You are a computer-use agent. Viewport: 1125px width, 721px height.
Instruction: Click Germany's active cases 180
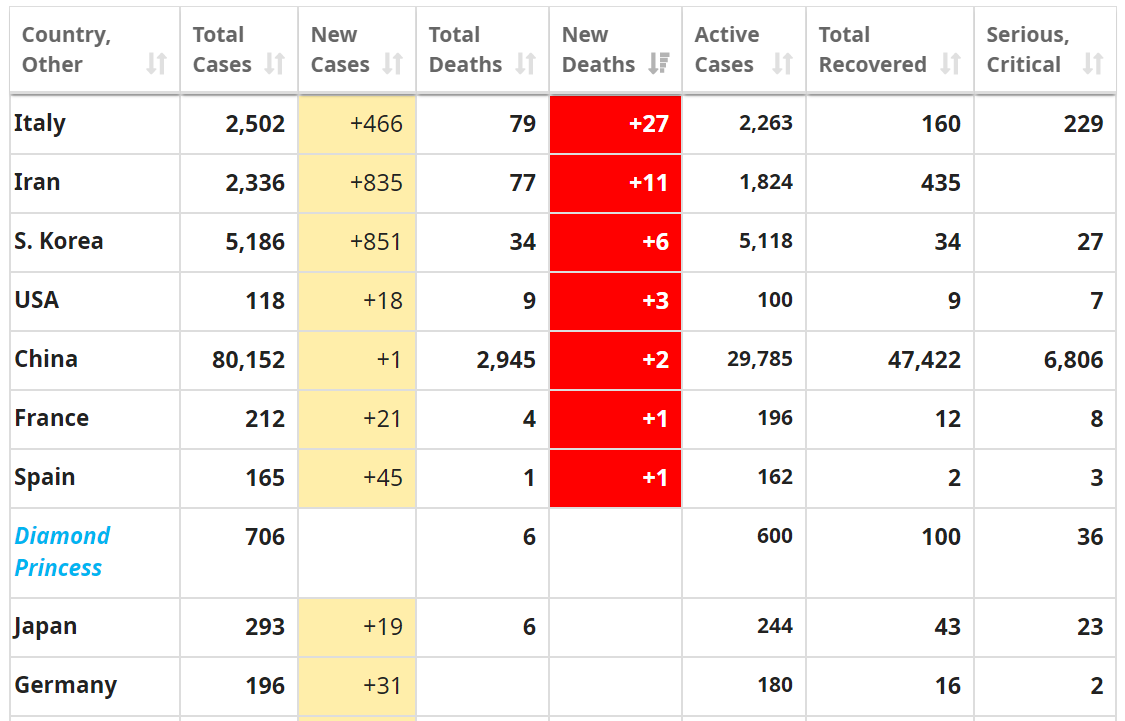(x=775, y=684)
